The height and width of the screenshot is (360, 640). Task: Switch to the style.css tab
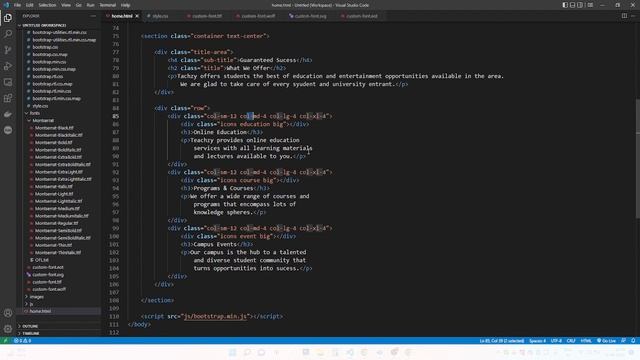(160, 16)
